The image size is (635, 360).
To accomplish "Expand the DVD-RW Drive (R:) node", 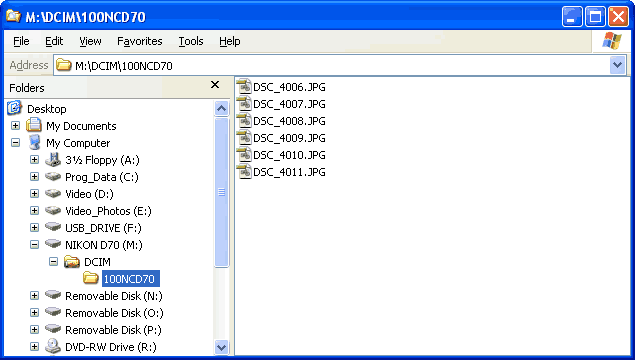I will pos(34,347).
